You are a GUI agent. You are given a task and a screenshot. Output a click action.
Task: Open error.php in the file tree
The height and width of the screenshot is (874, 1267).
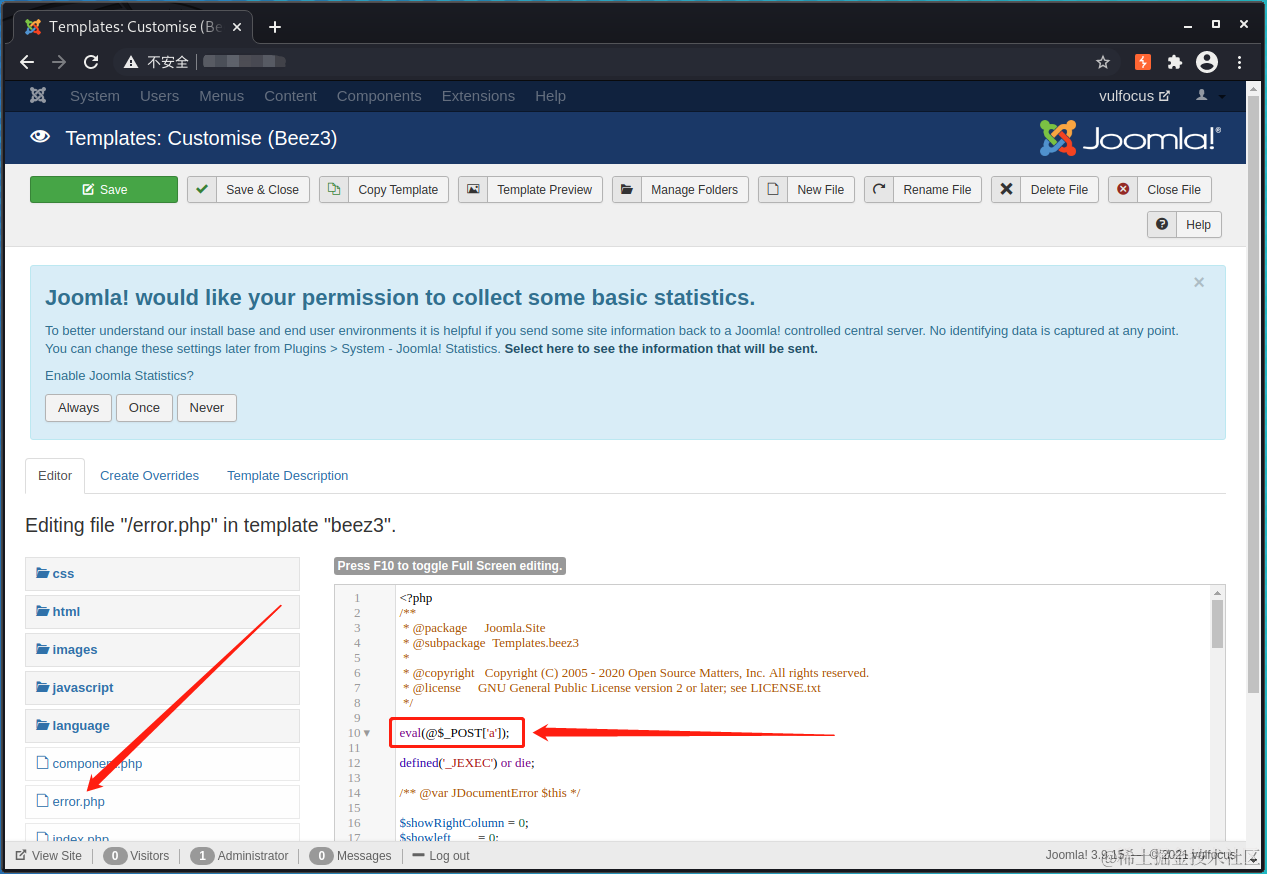(x=162, y=802)
